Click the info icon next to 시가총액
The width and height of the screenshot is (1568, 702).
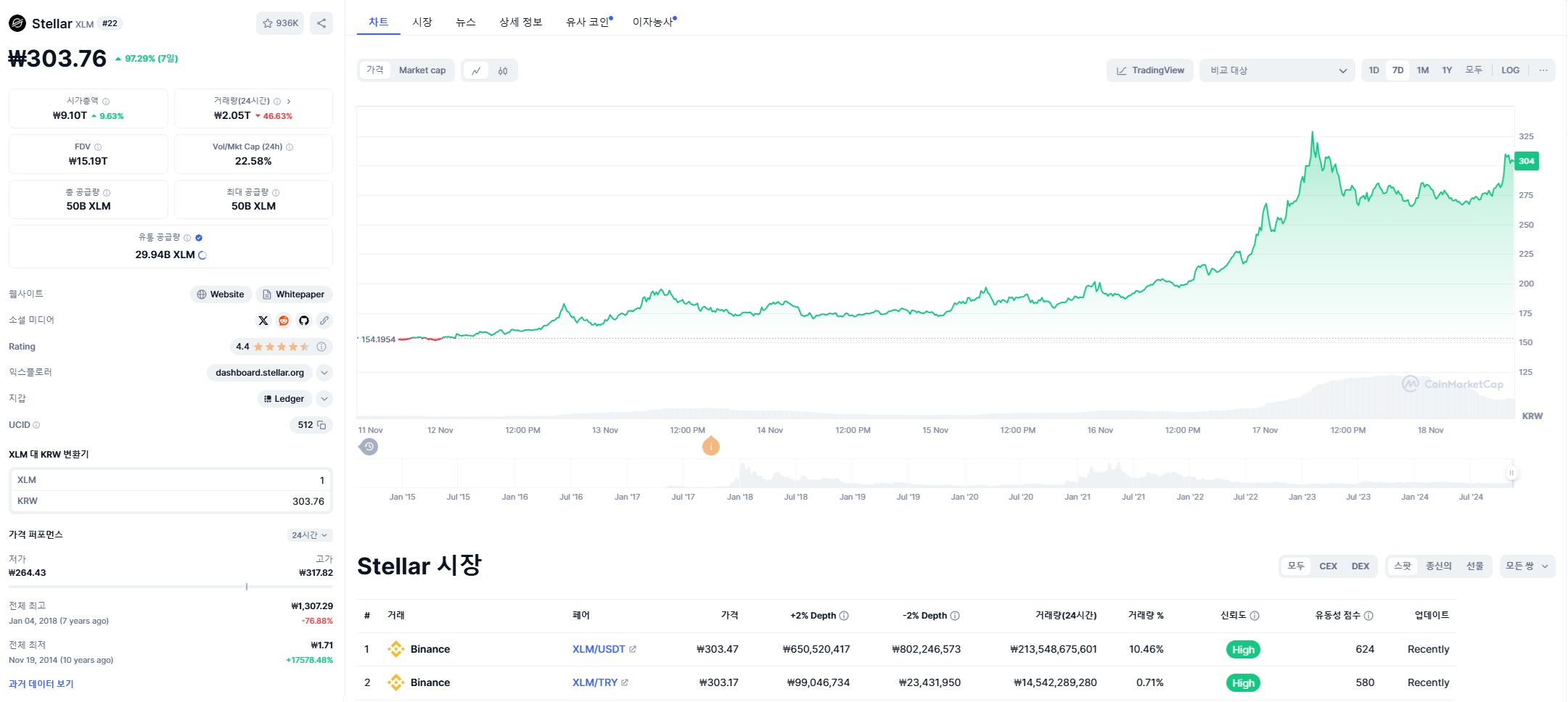(x=106, y=102)
